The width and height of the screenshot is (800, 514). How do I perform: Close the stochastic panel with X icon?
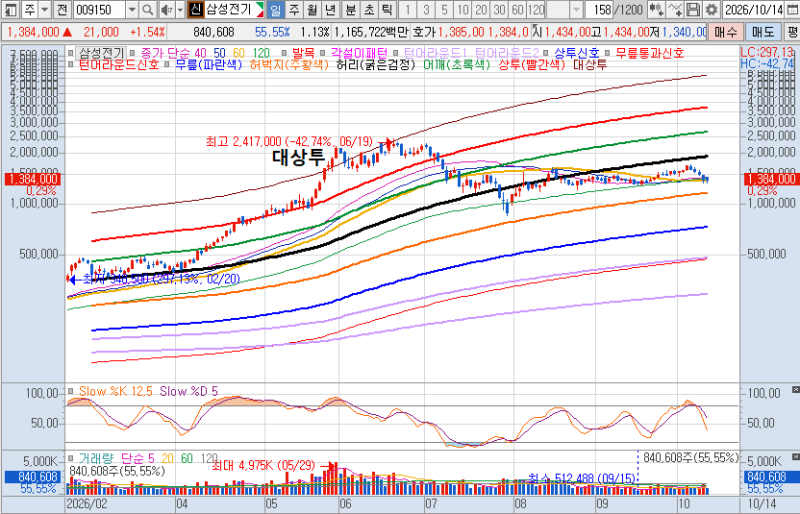(x=795, y=389)
